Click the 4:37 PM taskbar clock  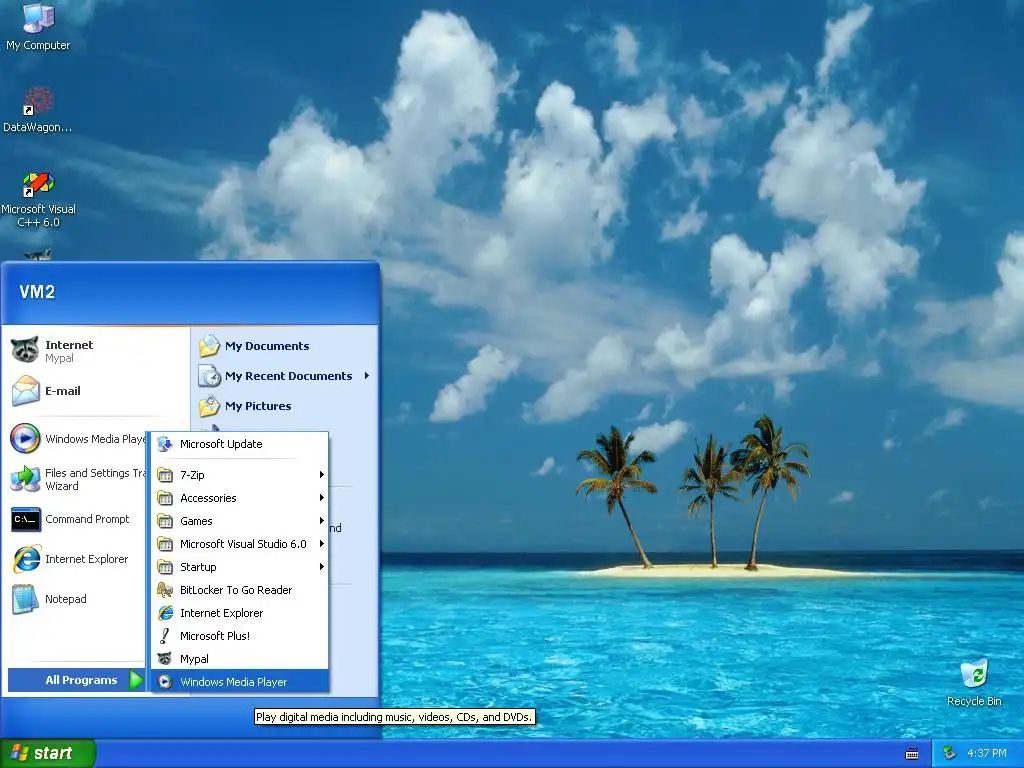(986, 754)
